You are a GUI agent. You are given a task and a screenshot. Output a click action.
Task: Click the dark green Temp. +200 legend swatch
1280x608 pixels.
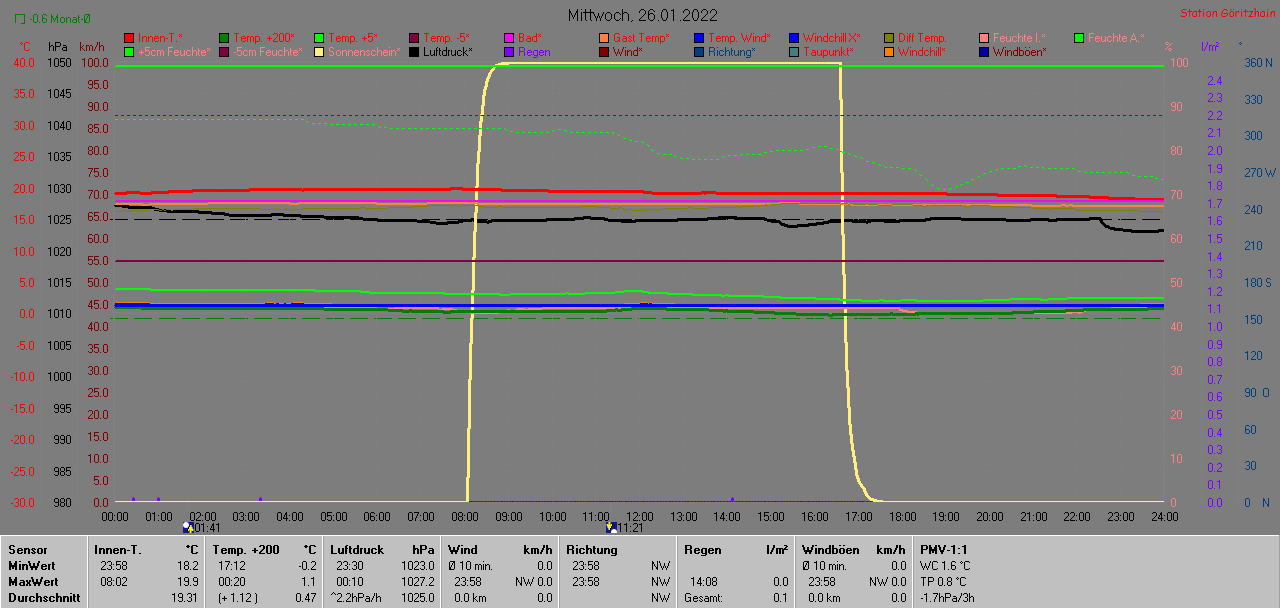(x=224, y=38)
